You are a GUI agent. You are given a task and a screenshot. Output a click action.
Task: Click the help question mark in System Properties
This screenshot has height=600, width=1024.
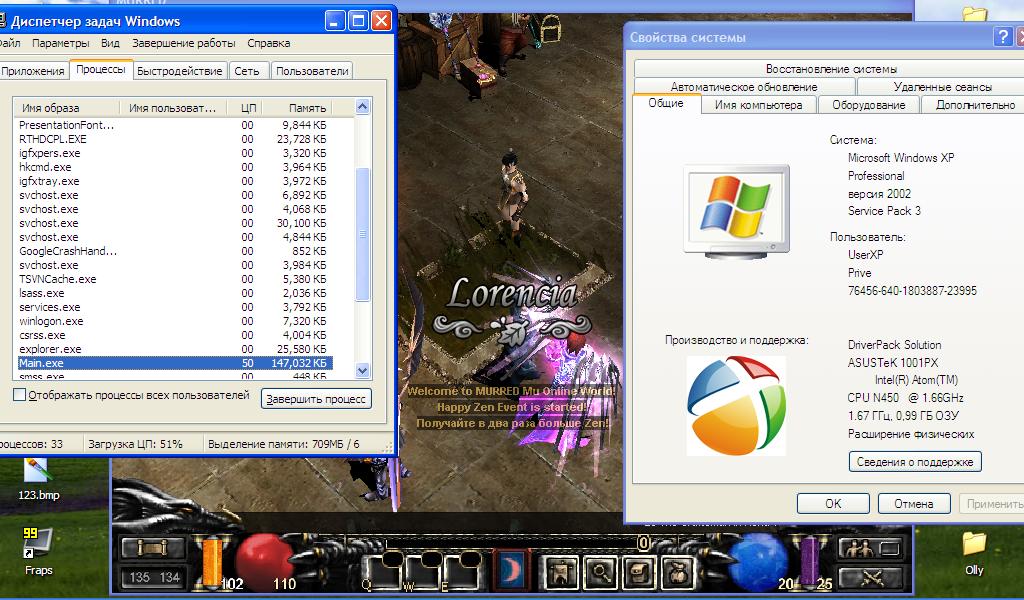coord(1002,37)
